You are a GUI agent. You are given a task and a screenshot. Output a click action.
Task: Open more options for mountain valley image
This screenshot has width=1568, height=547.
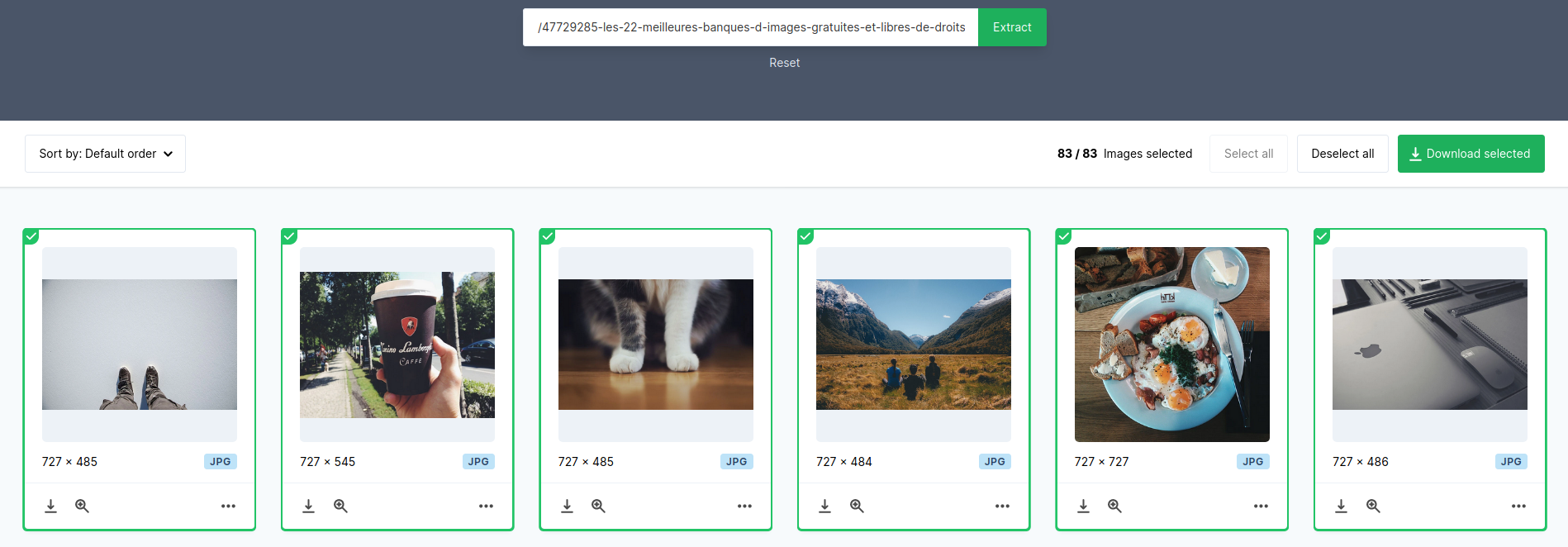[1002, 506]
